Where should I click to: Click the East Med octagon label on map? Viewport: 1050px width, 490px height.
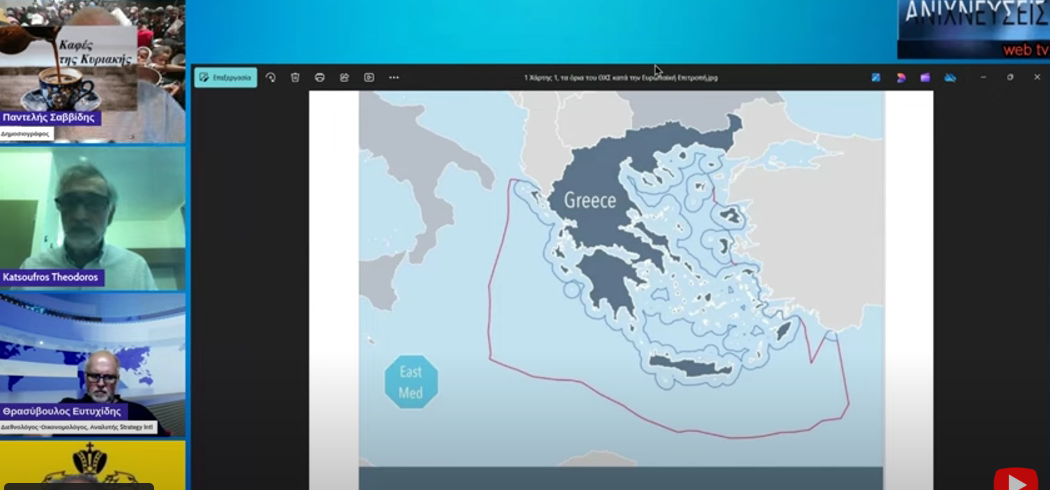click(411, 382)
